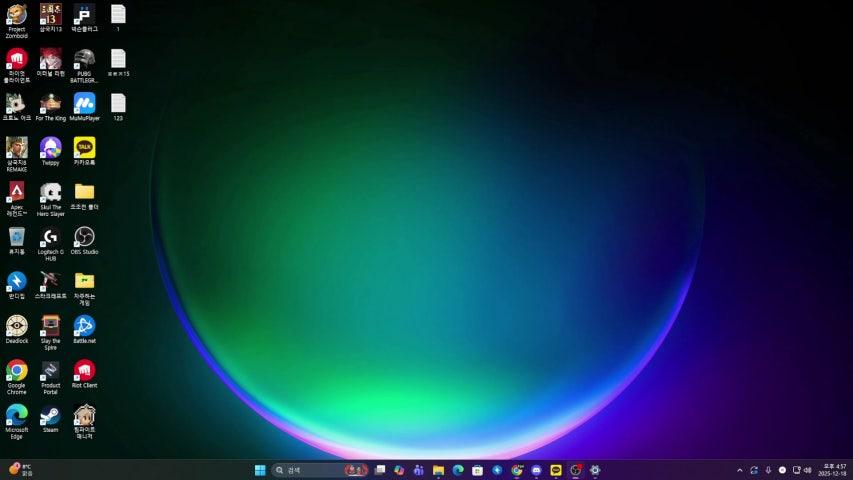
Task: Open Skul The Hero Slayer shortcut
Action: point(51,199)
